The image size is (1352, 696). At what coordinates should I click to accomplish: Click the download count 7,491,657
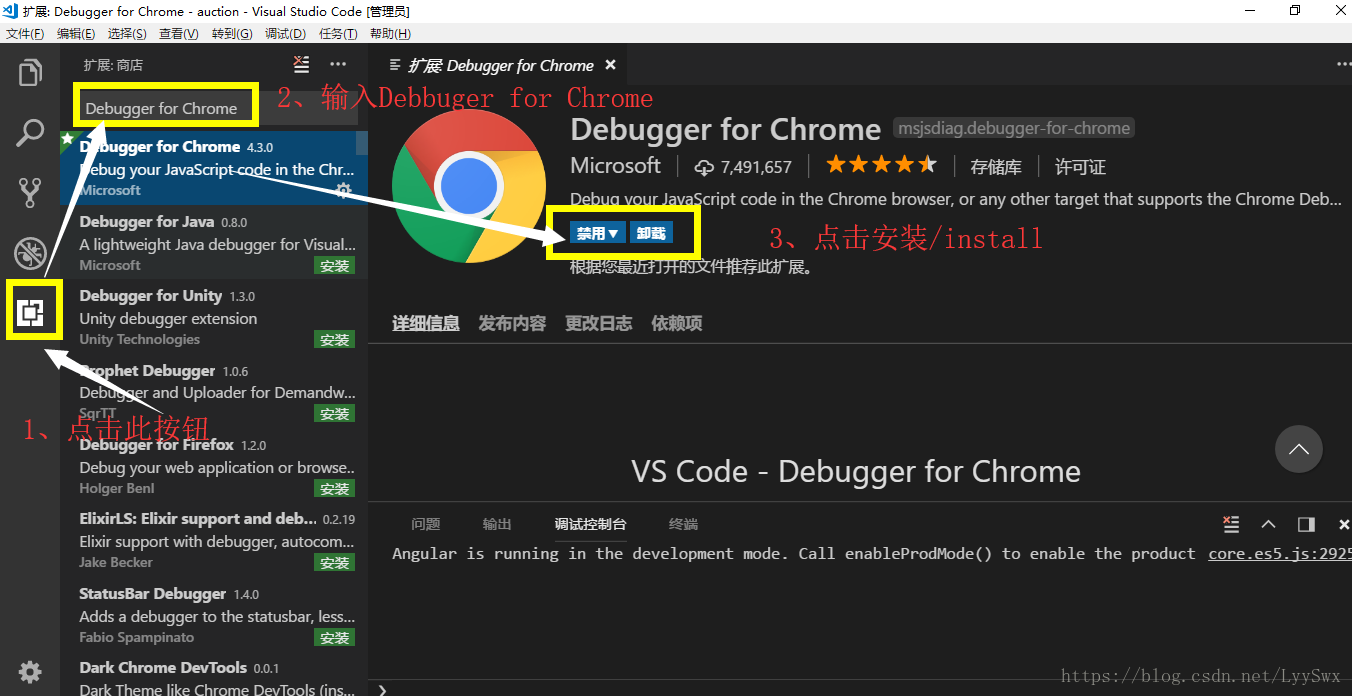[x=743, y=167]
